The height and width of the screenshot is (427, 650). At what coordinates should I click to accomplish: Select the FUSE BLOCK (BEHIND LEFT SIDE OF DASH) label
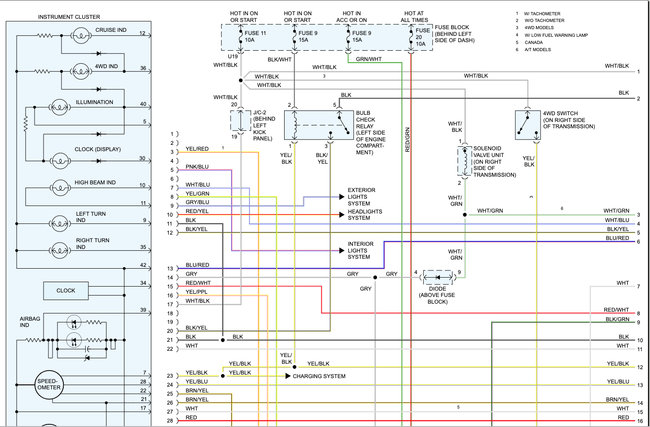[454, 34]
